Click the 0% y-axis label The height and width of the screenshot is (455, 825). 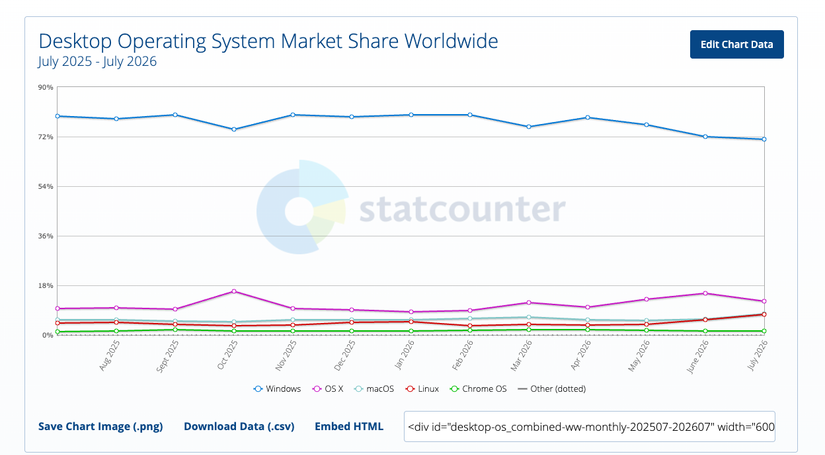click(x=47, y=335)
